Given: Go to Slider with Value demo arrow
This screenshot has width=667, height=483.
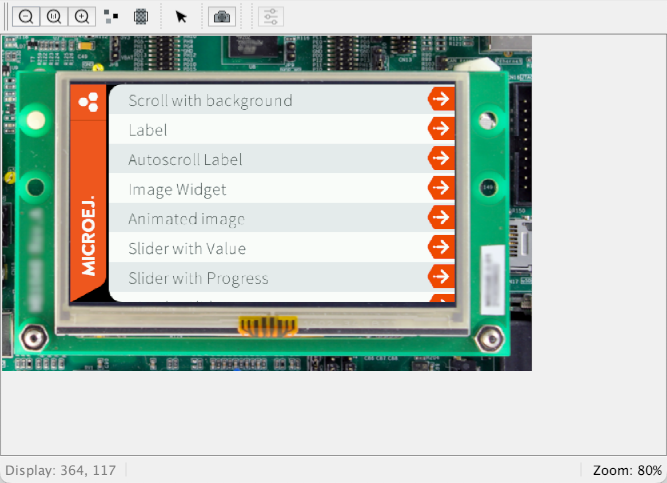Looking at the screenshot, I should coord(441,247).
